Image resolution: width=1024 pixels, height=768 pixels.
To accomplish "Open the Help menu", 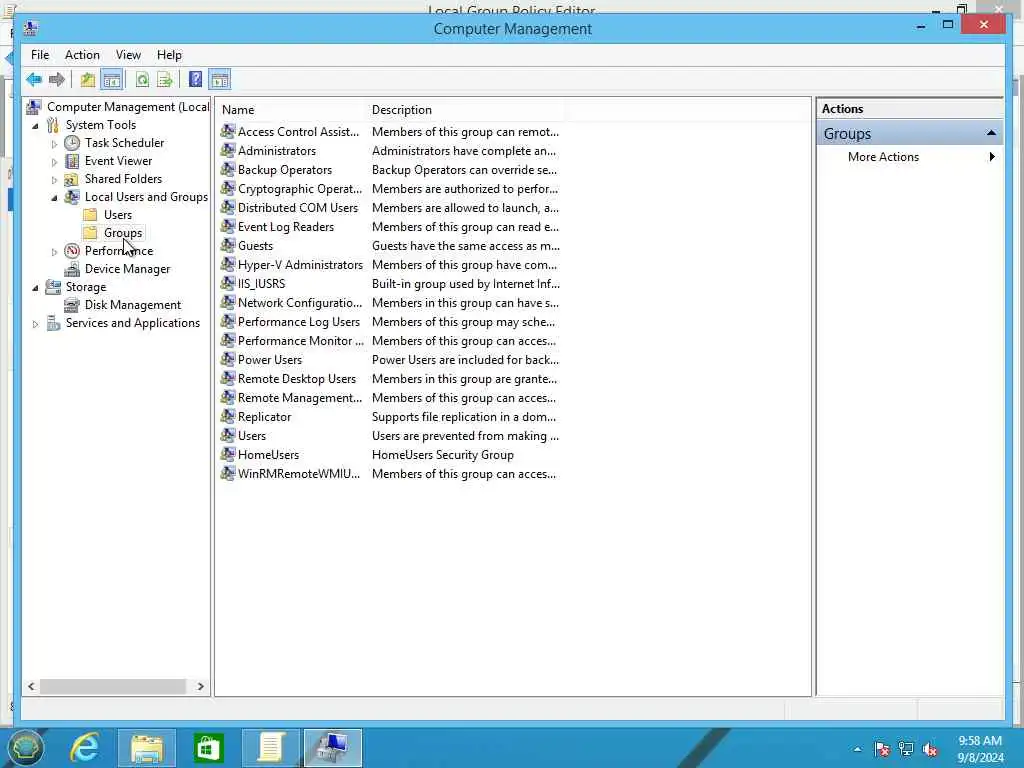I will pyautogui.click(x=169, y=55).
